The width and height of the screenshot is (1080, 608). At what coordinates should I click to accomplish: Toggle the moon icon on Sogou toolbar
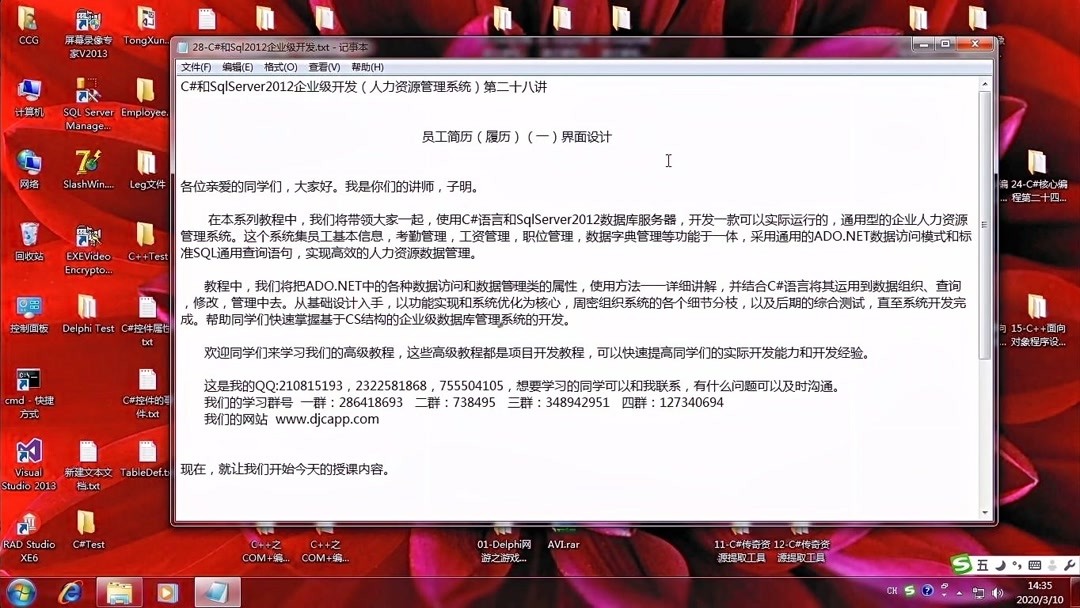tap(1000, 564)
